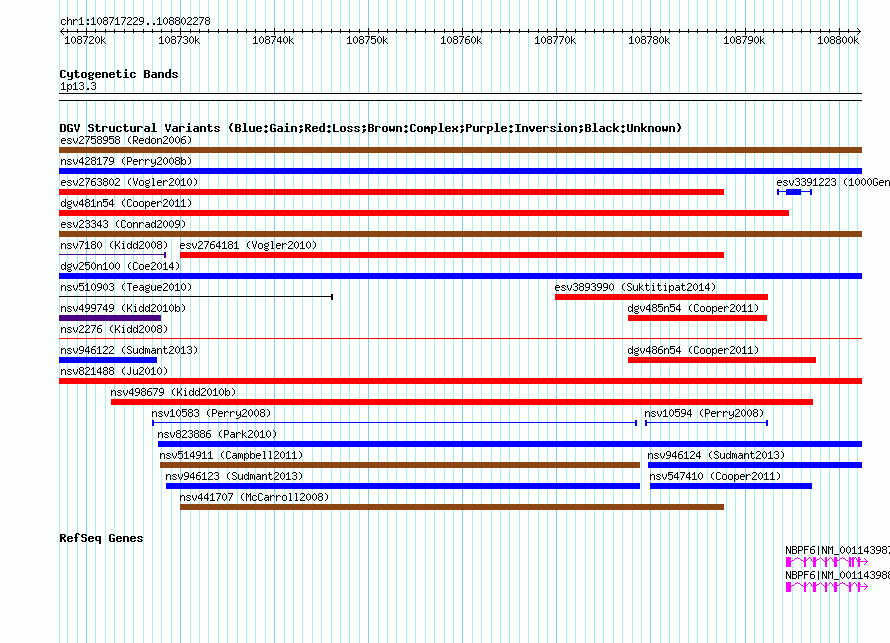Click the 108760k ruler tick label
Screen dimensions: 890x643
(x=461, y=40)
